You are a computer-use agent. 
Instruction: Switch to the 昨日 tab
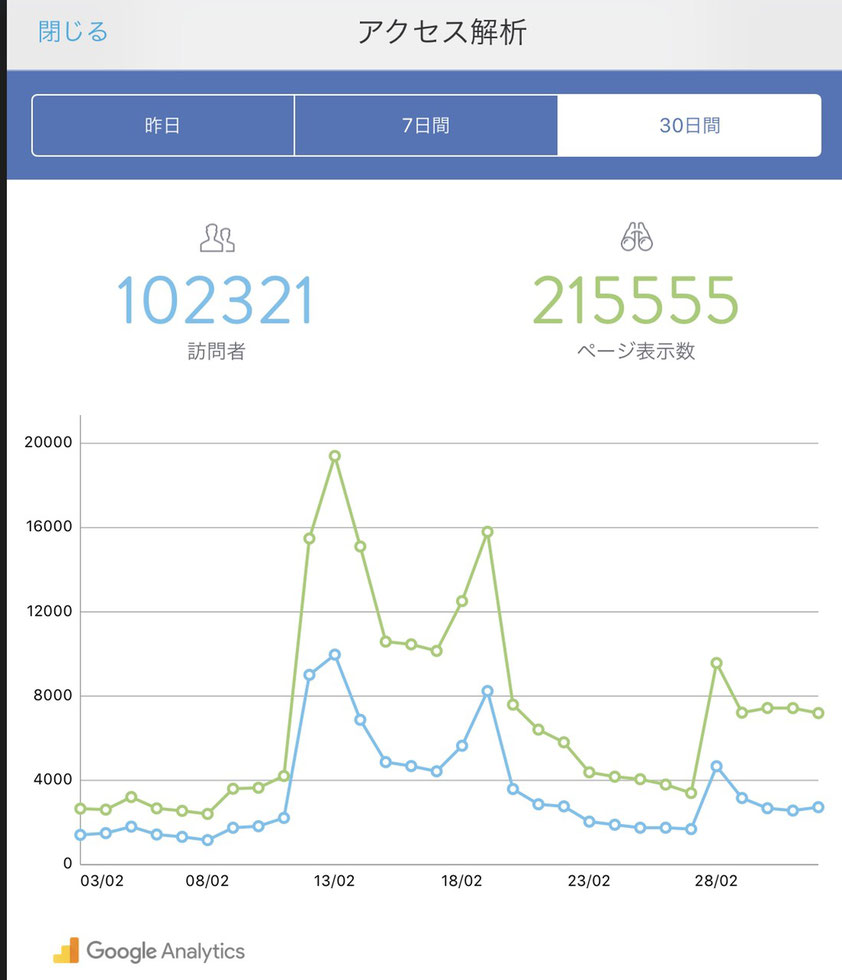(x=163, y=125)
